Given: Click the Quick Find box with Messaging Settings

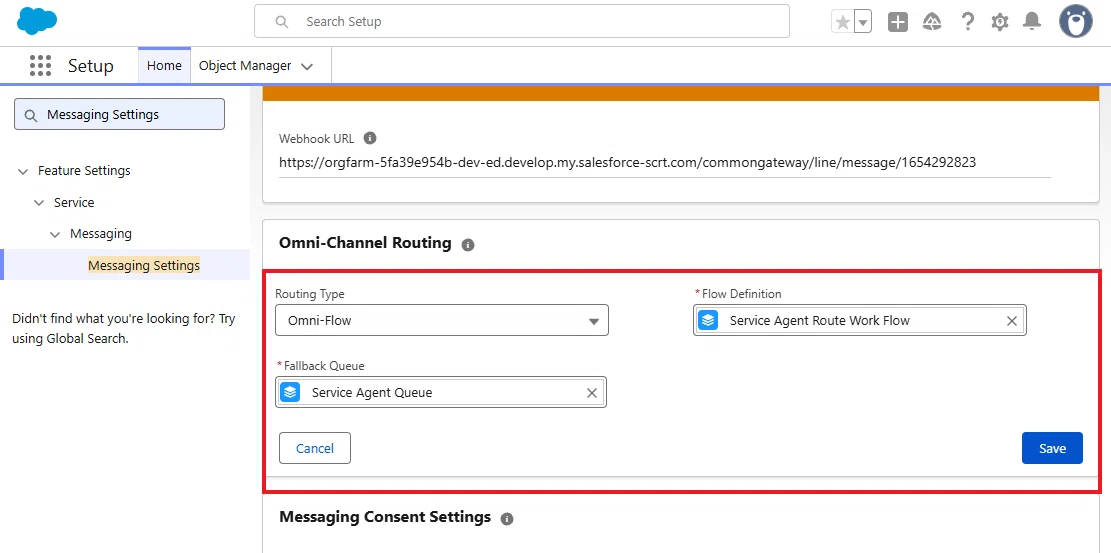Looking at the screenshot, I should click(x=119, y=114).
